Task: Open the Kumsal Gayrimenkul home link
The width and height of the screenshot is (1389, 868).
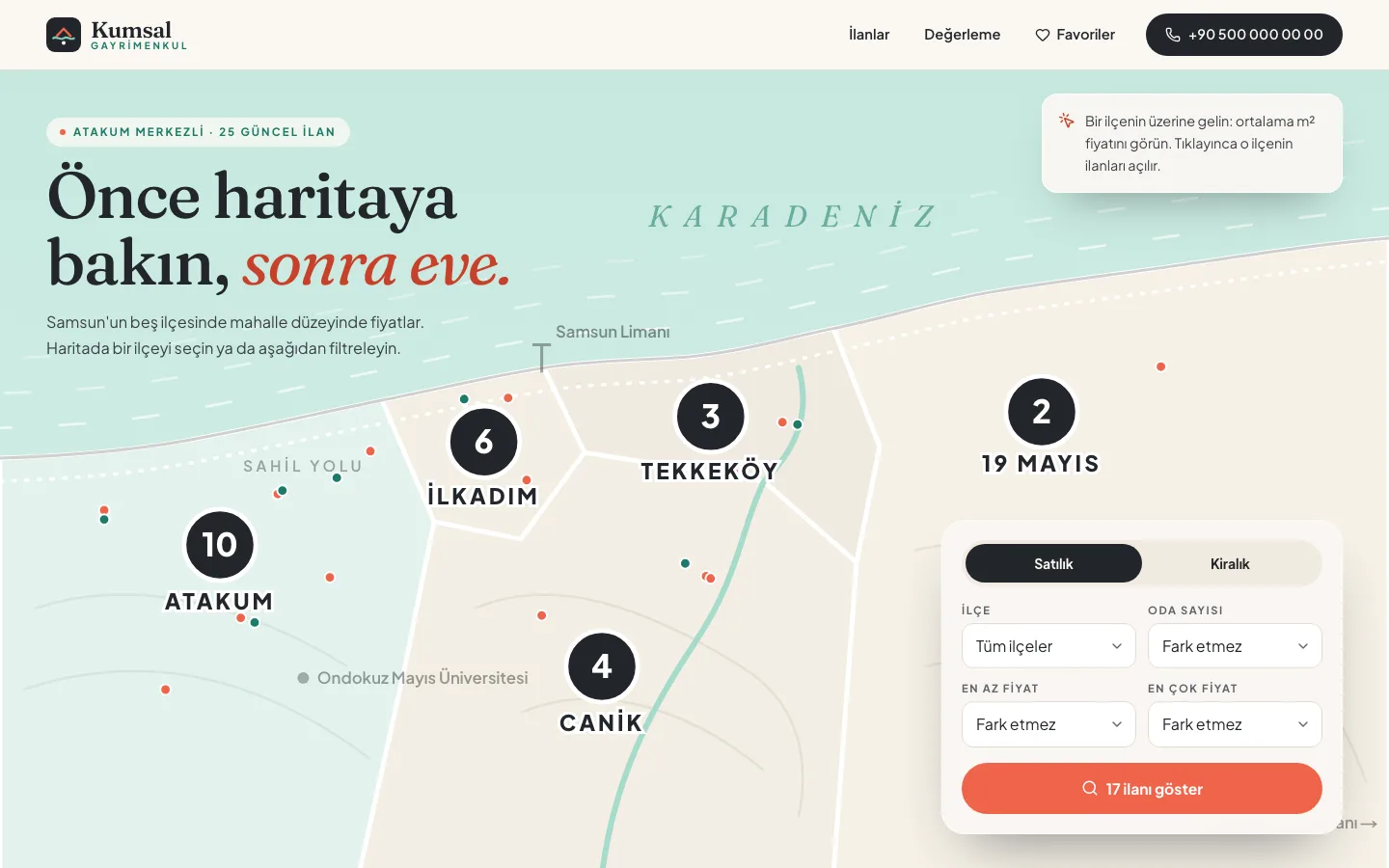Action: click(117, 35)
